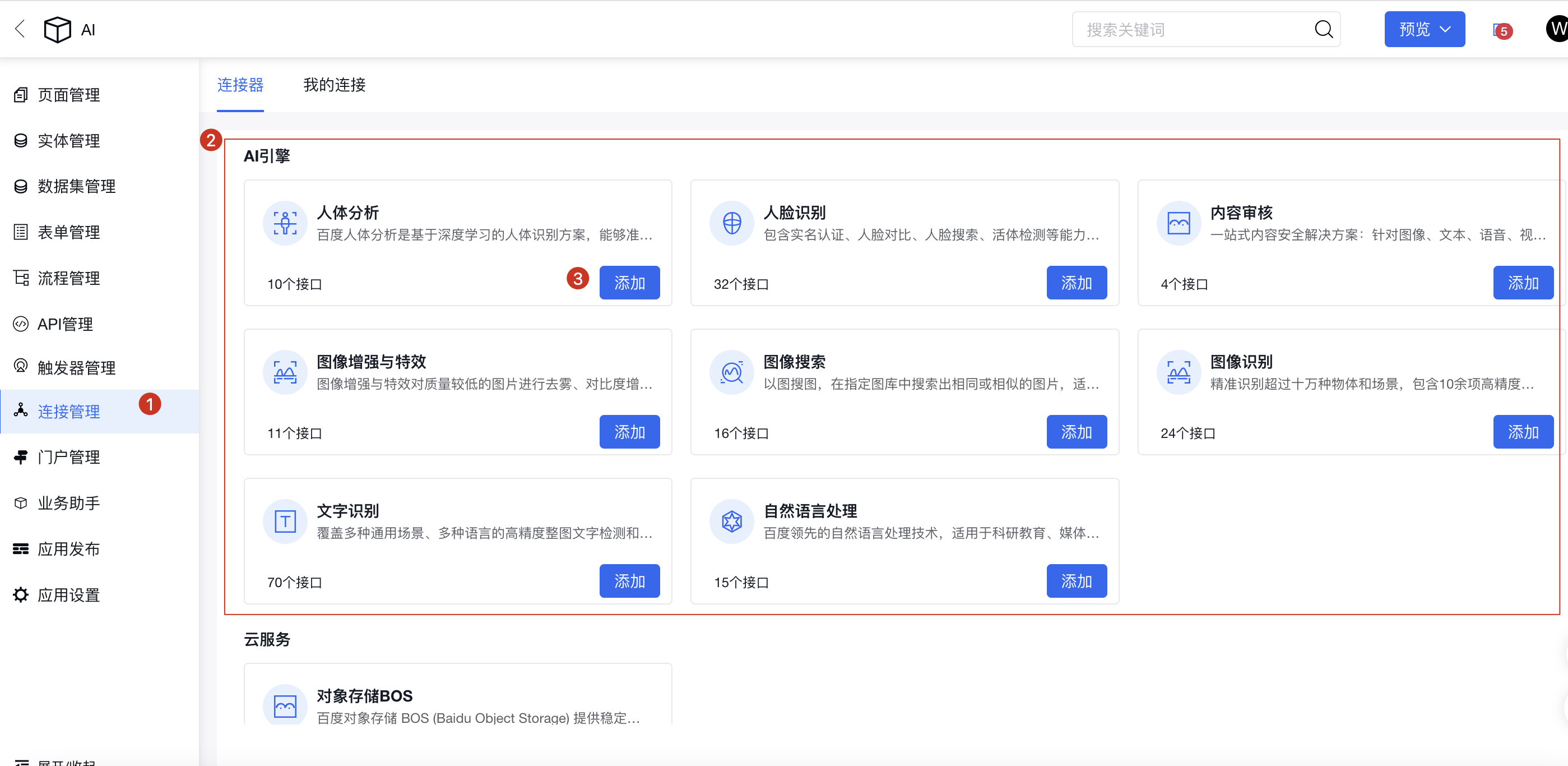Add the 人体分析 connector
1568x766 pixels.
[x=629, y=283]
